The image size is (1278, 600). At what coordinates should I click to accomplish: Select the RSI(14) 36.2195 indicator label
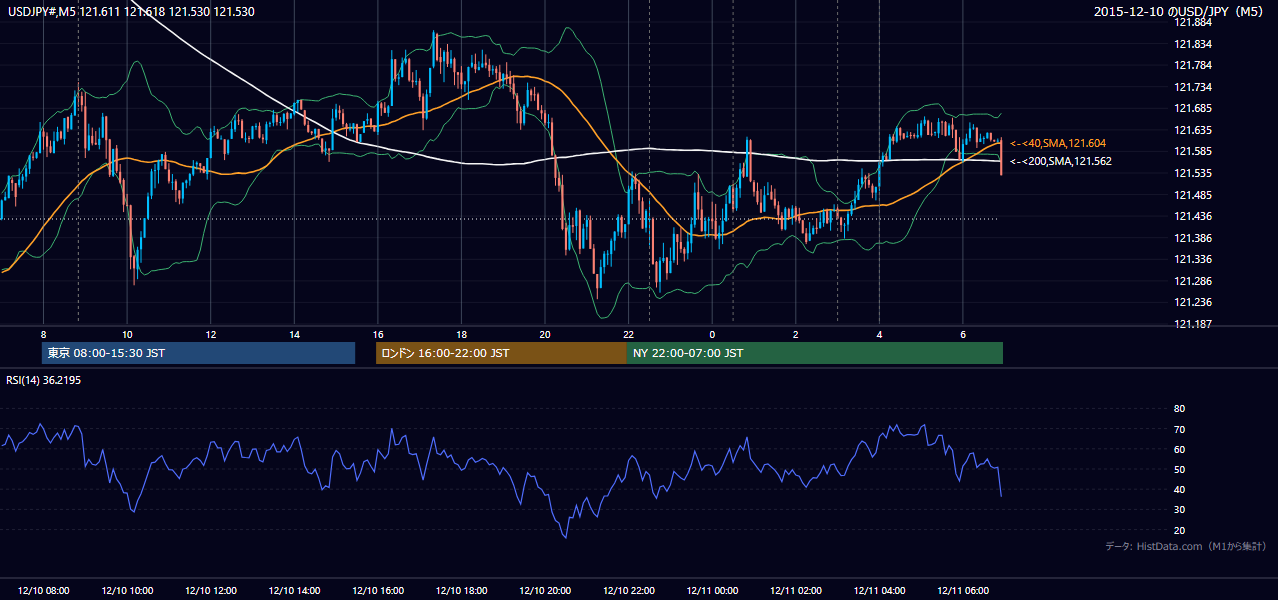click(x=44, y=381)
